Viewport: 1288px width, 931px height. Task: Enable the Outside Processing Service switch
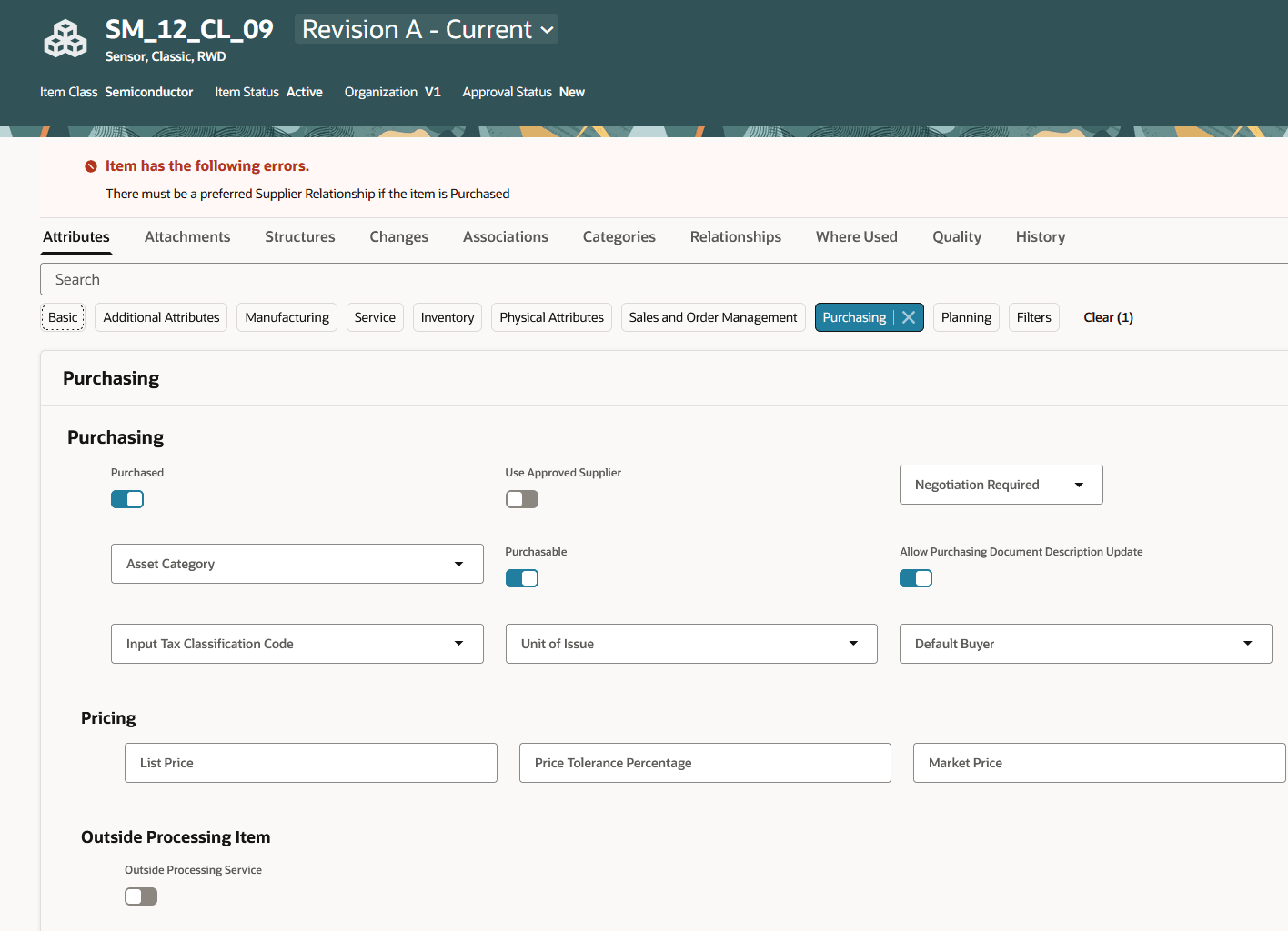[141, 896]
